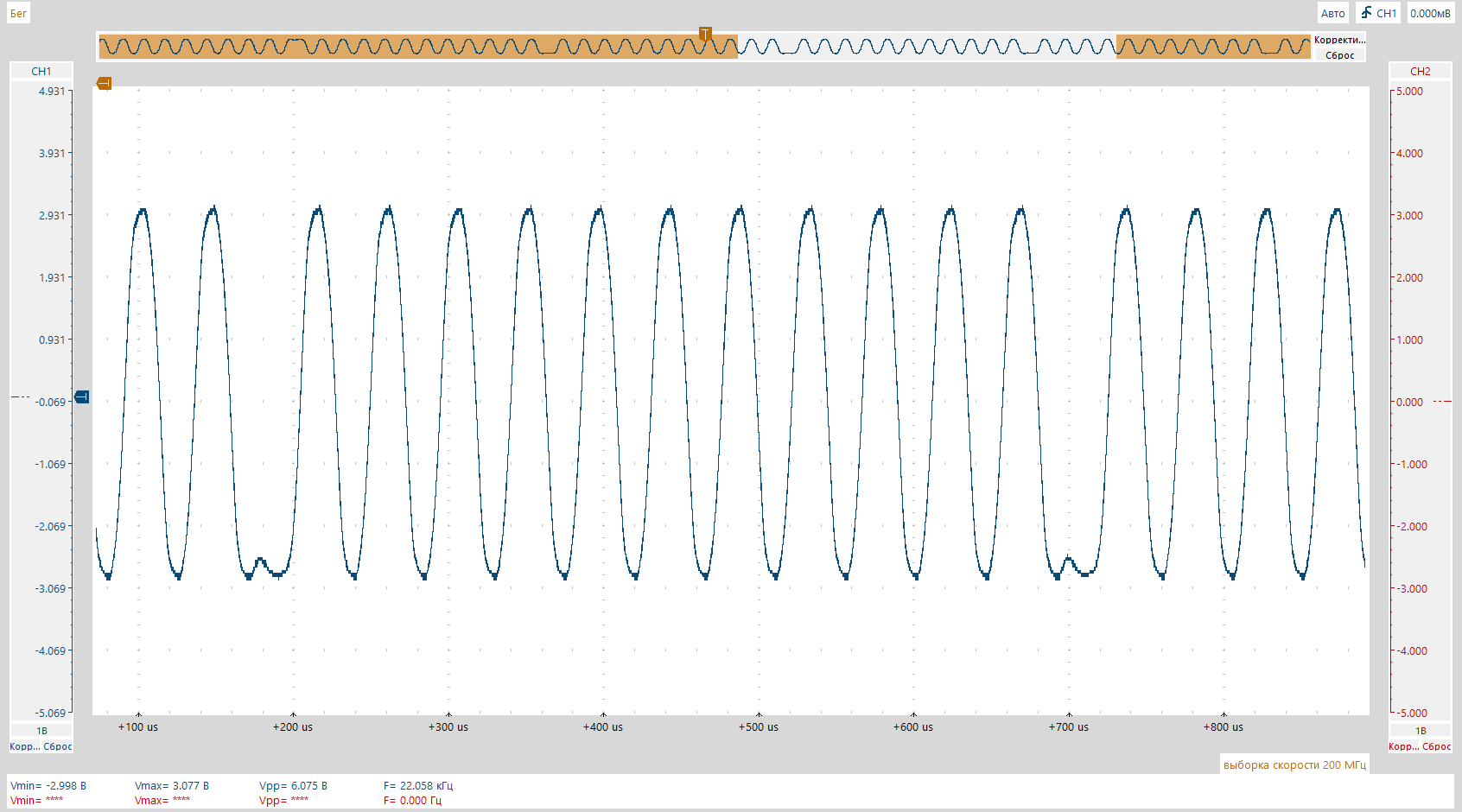
Task: Click CH1 Корр... button
Action: pos(24,746)
